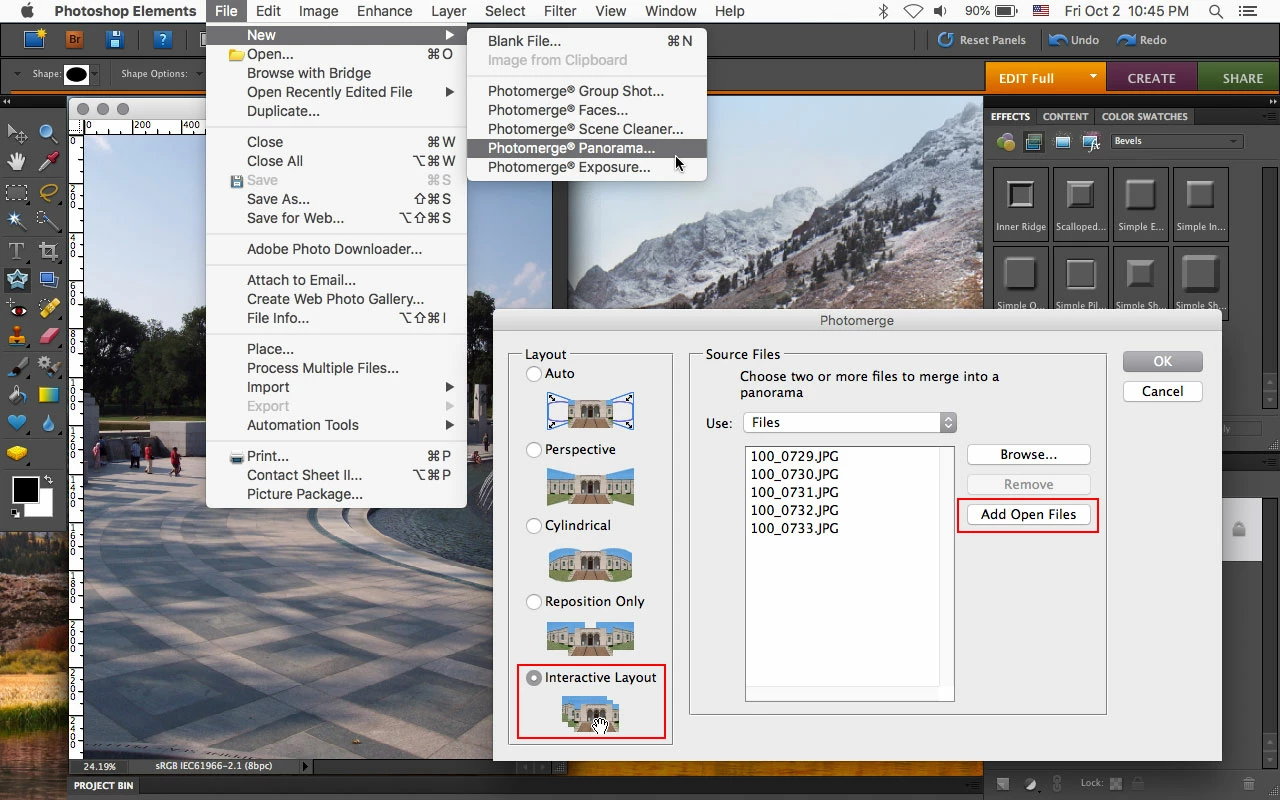Select the Paint Bucket tool

[16, 395]
